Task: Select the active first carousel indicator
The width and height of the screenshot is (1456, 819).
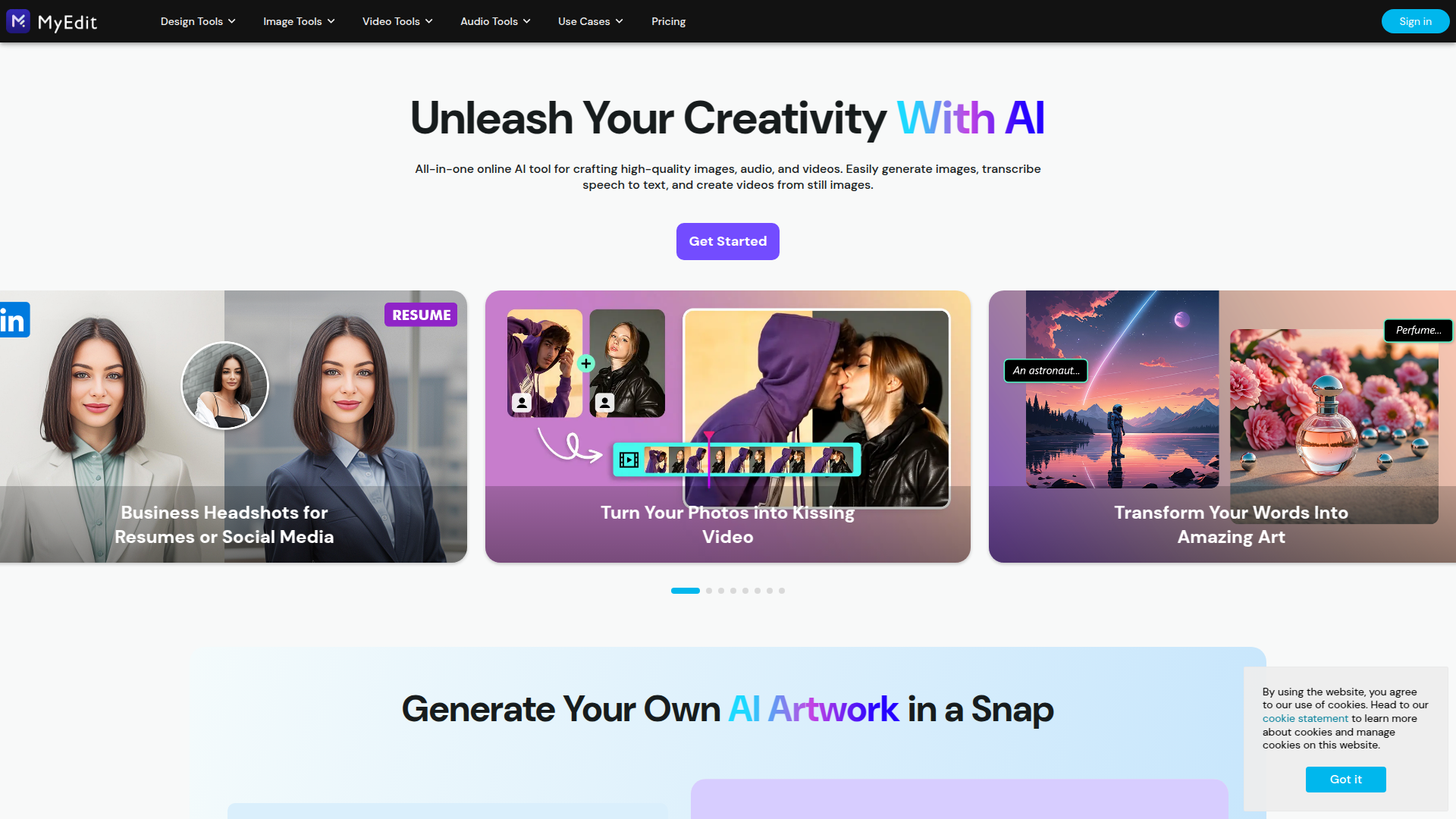Action: (686, 591)
